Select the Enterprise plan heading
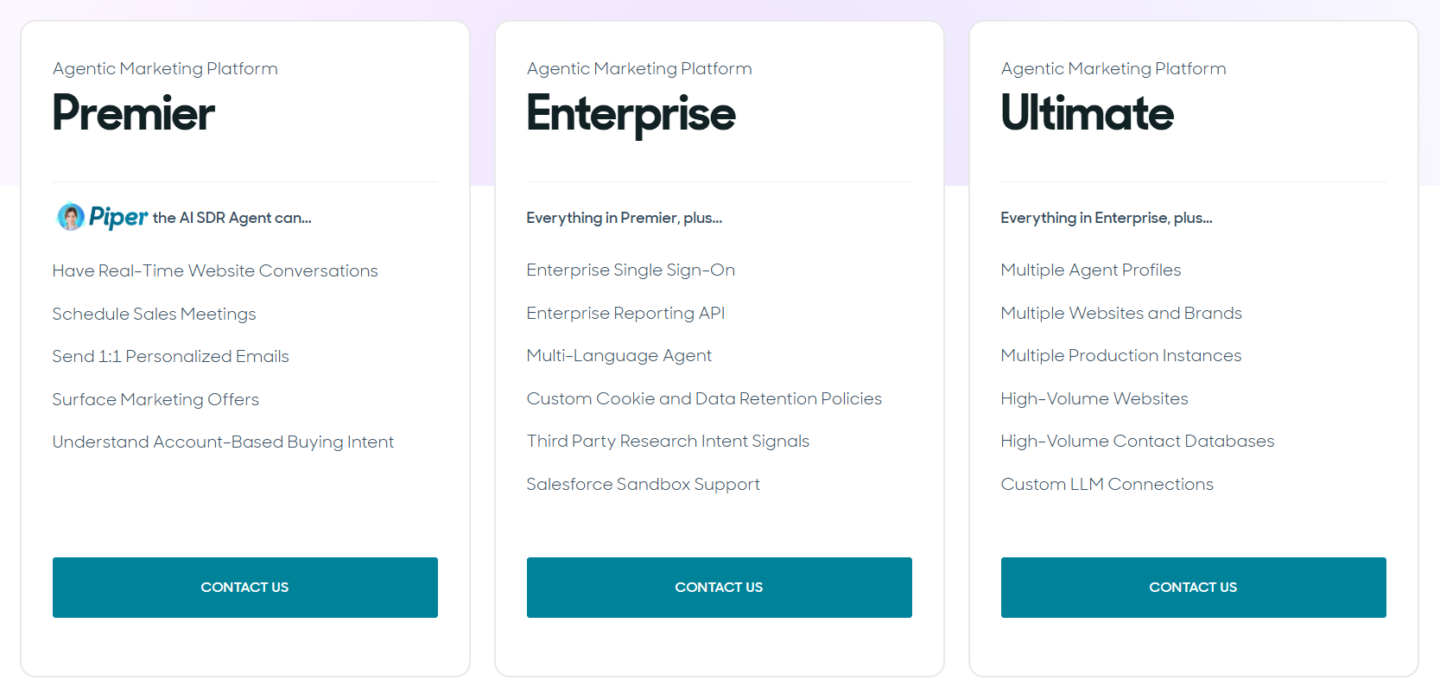Viewport: 1440px width, 693px height. pos(630,114)
